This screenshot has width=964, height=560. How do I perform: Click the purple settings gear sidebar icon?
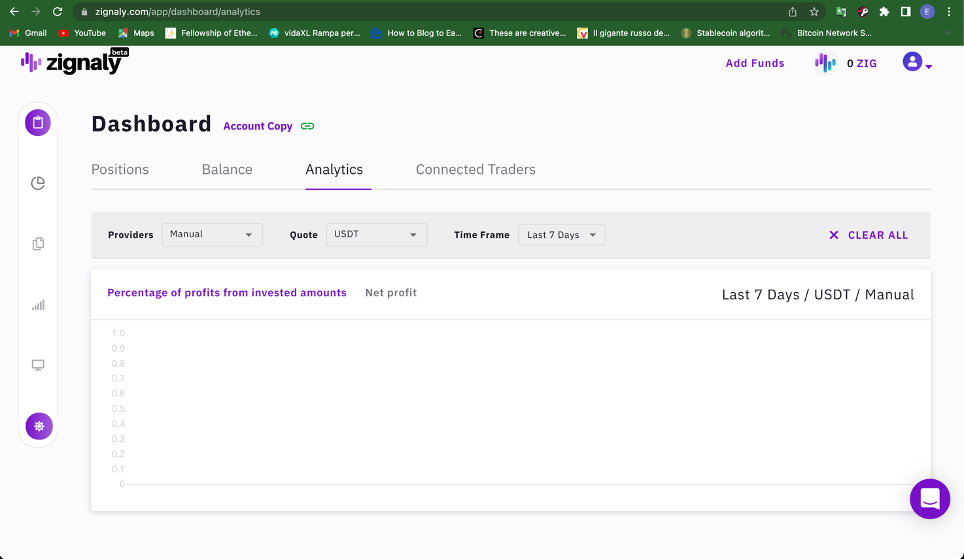[x=39, y=426]
